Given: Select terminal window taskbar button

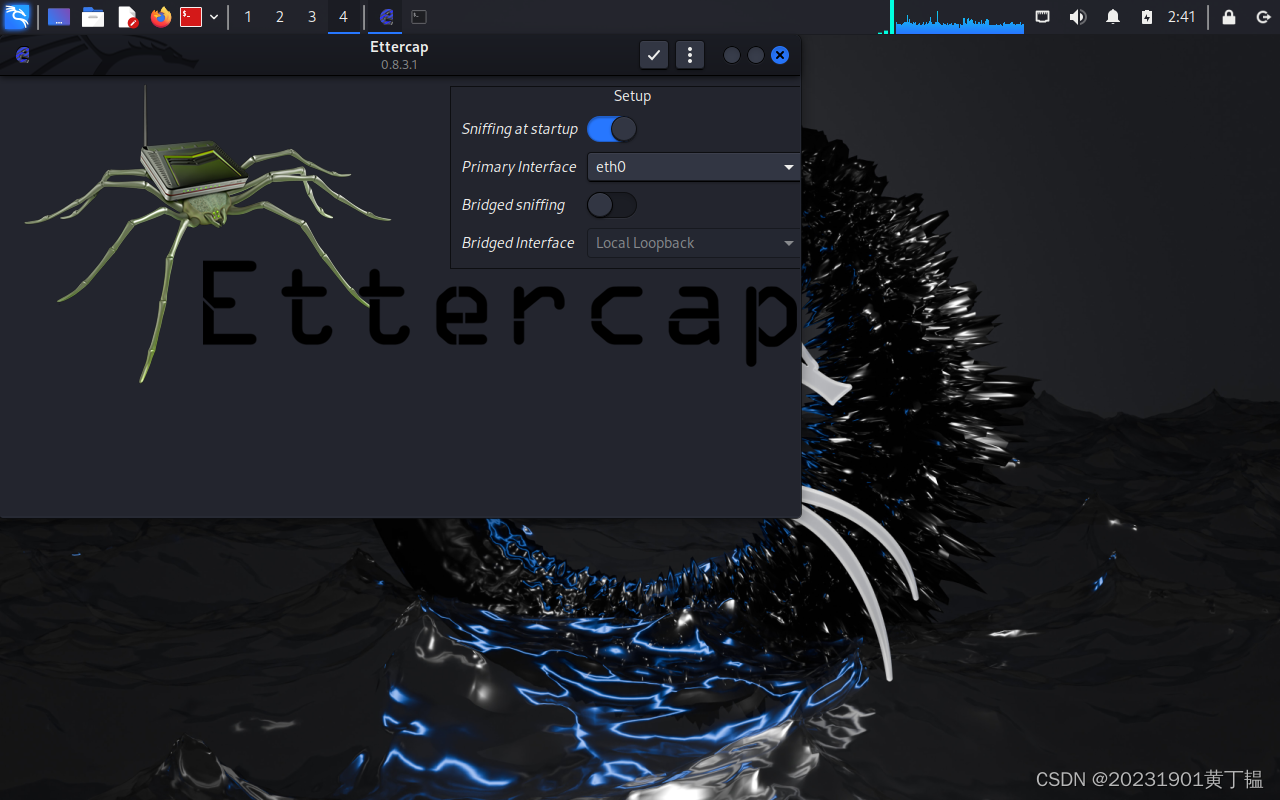Looking at the screenshot, I should [x=419, y=17].
